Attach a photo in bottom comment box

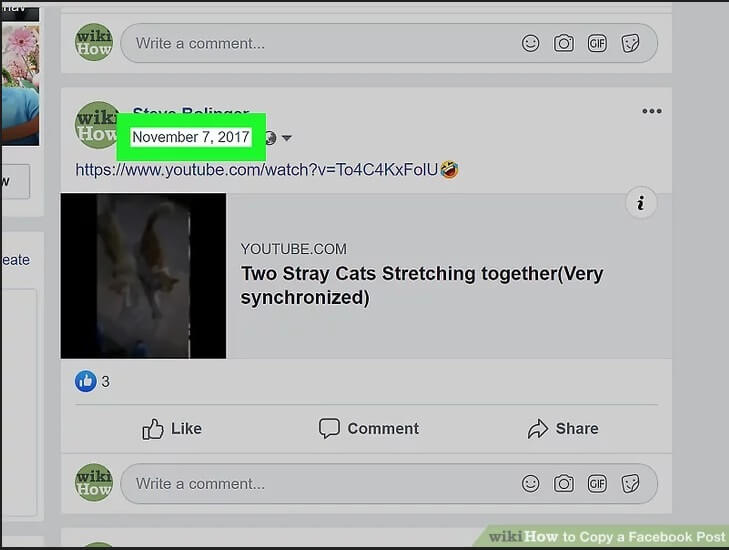pyautogui.click(x=563, y=484)
